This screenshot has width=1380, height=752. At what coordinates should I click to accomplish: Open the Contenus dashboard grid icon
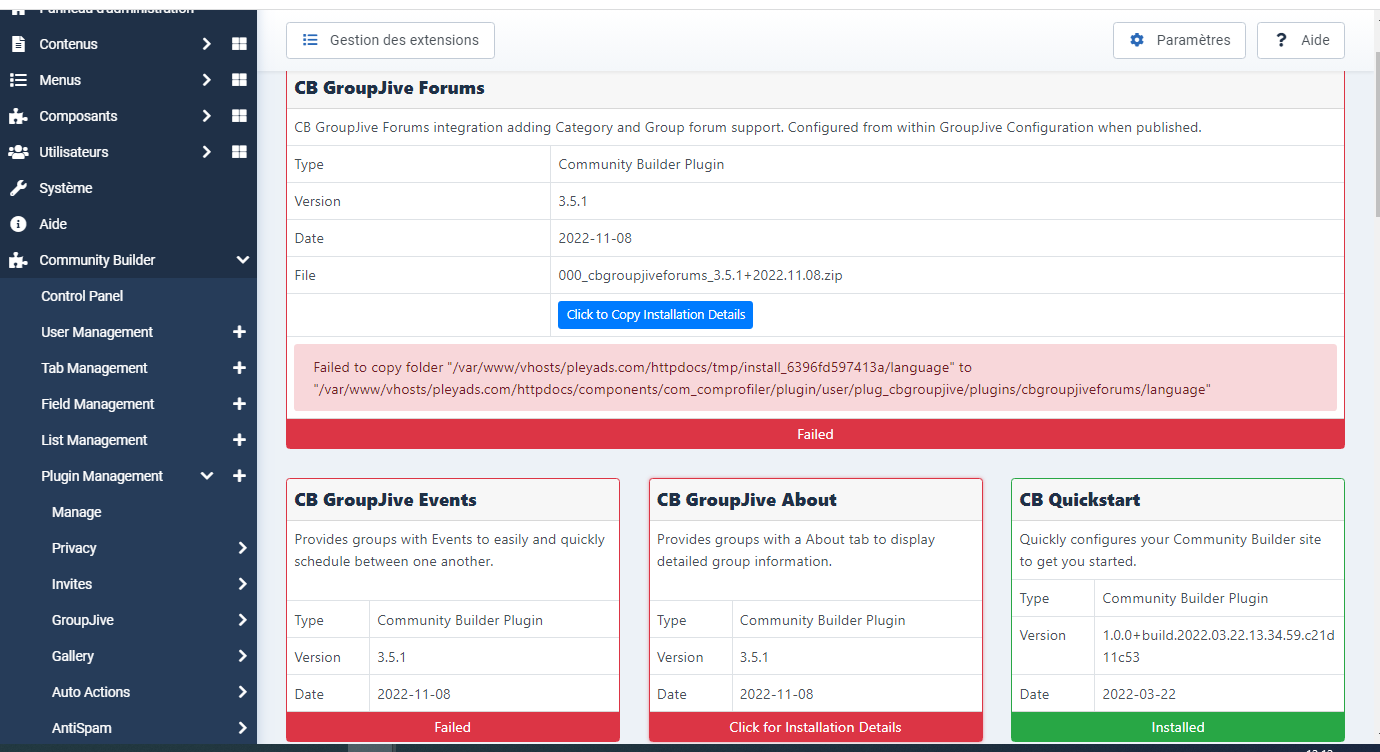pyautogui.click(x=239, y=44)
